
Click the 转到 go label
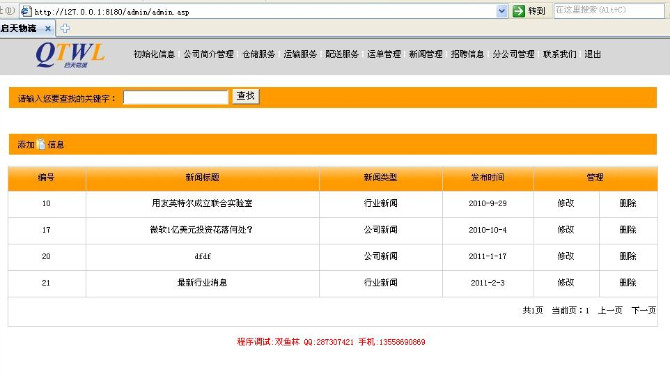[x=537, y=11]
